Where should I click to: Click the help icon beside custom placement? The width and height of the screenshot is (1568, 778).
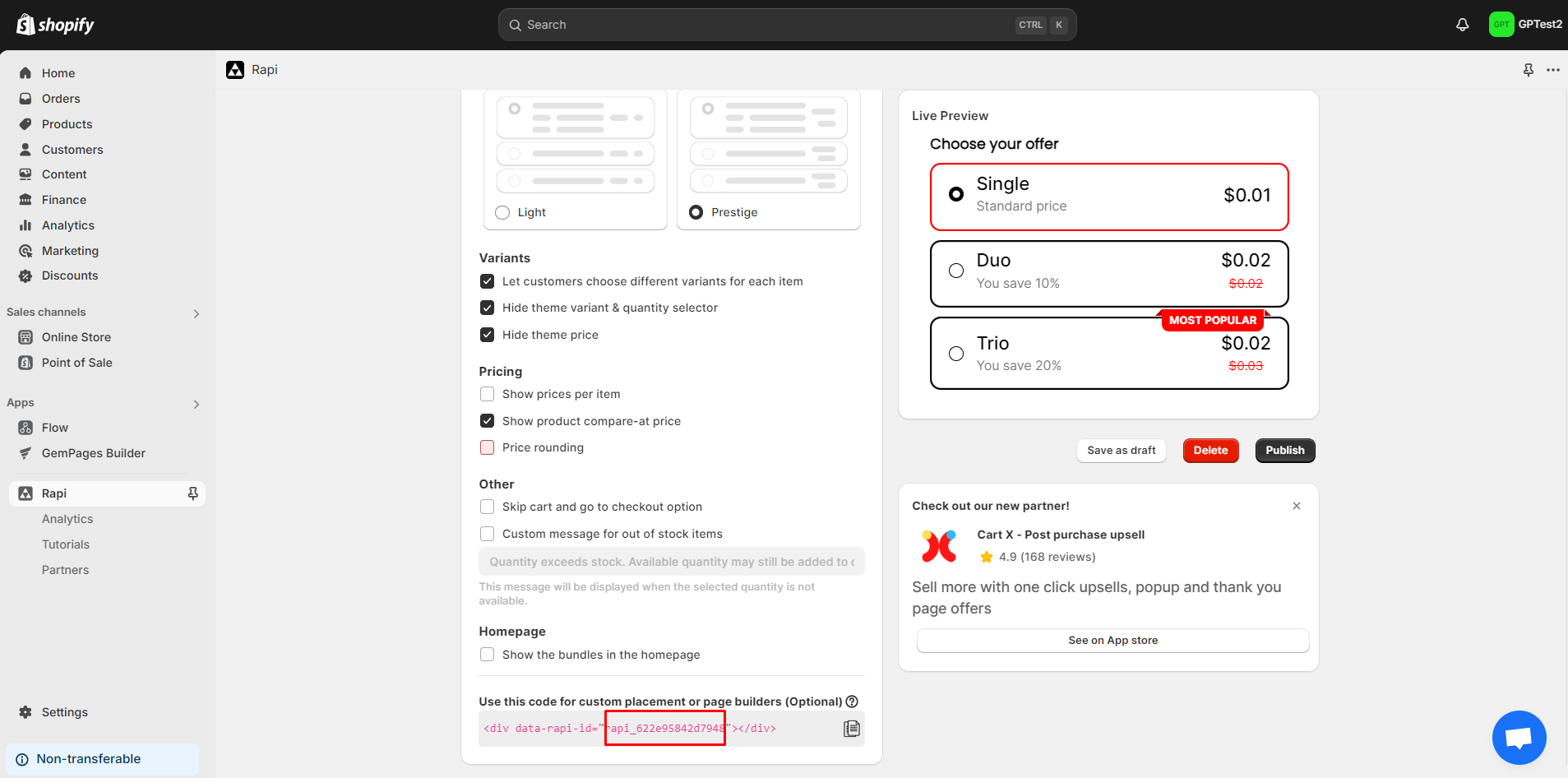852,702
